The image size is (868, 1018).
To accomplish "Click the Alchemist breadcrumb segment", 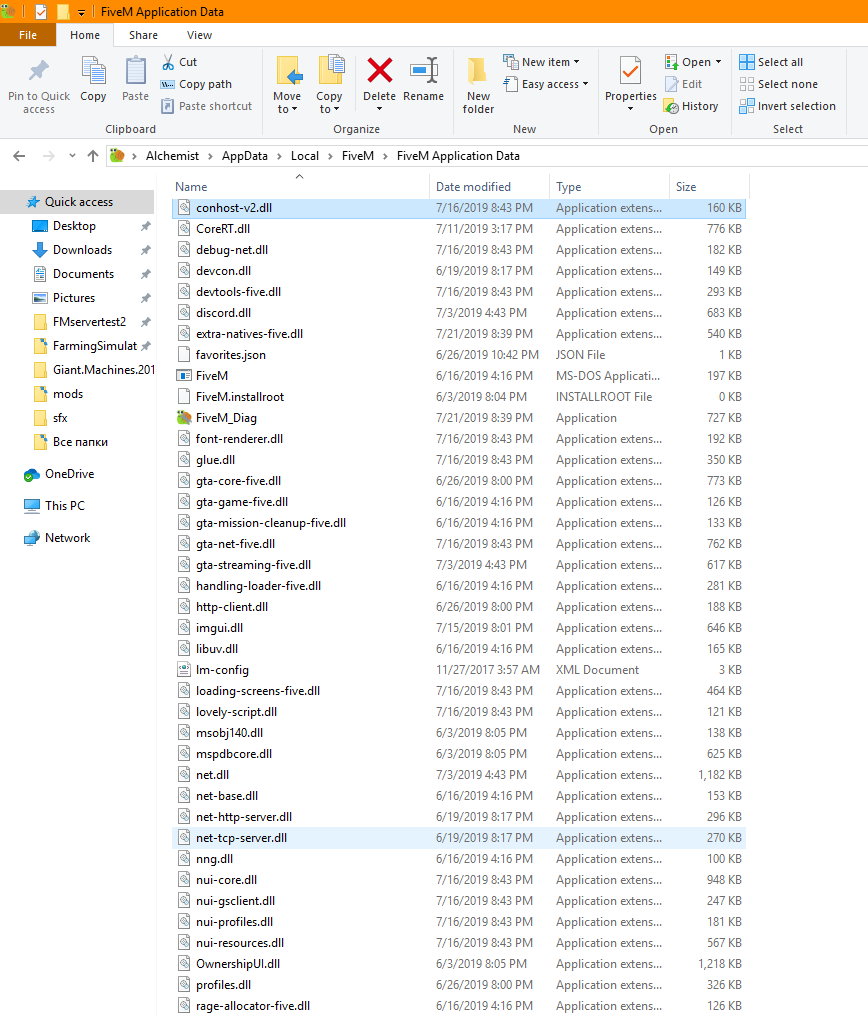I will coord(173,156).
